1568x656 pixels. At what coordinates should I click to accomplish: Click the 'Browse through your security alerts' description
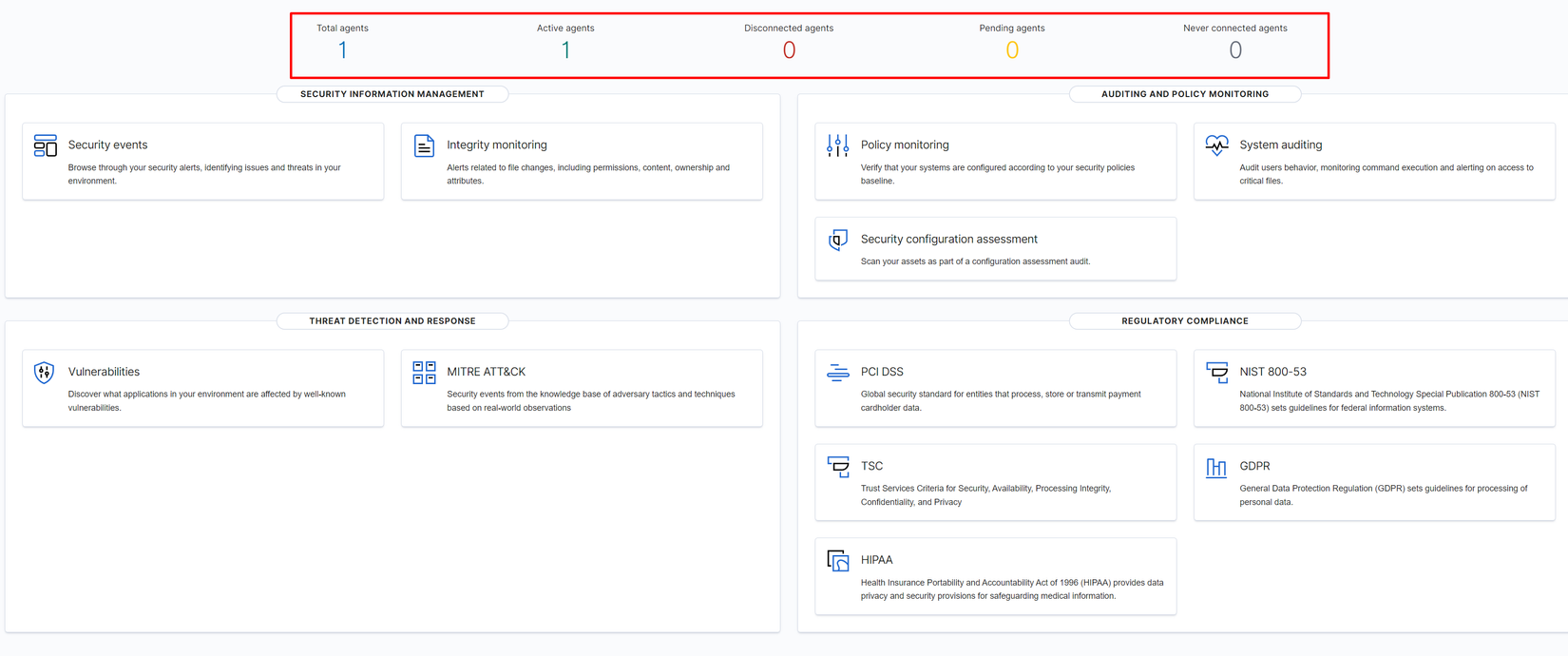(x=204, y=174)
